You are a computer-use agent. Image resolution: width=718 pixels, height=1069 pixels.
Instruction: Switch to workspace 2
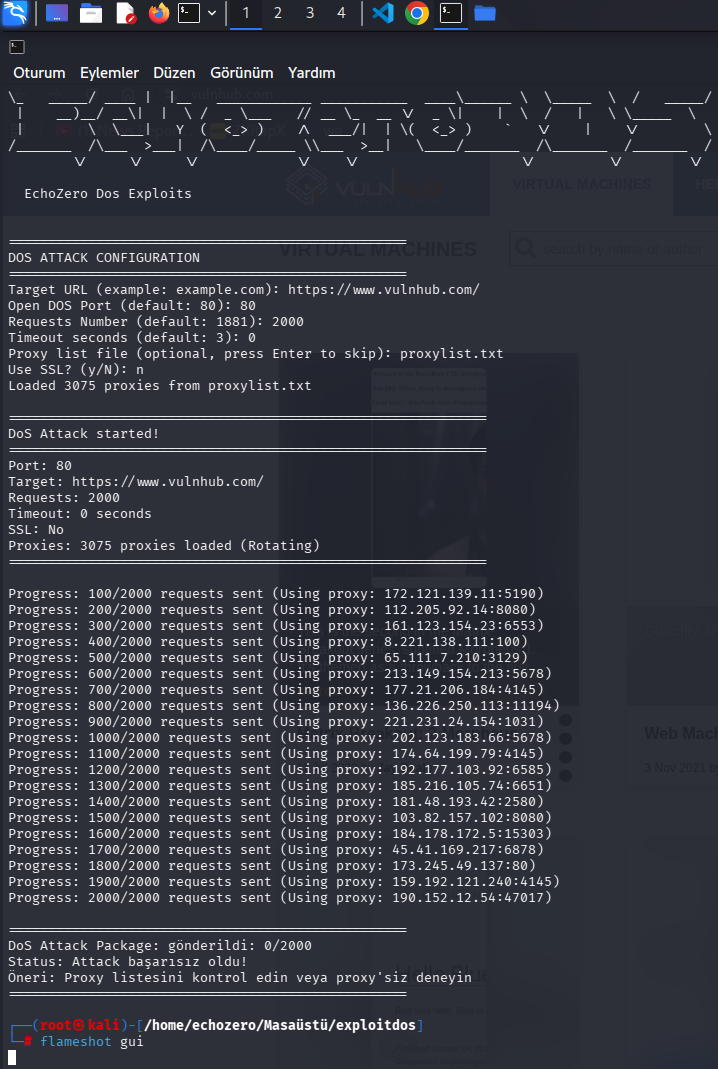278,14
